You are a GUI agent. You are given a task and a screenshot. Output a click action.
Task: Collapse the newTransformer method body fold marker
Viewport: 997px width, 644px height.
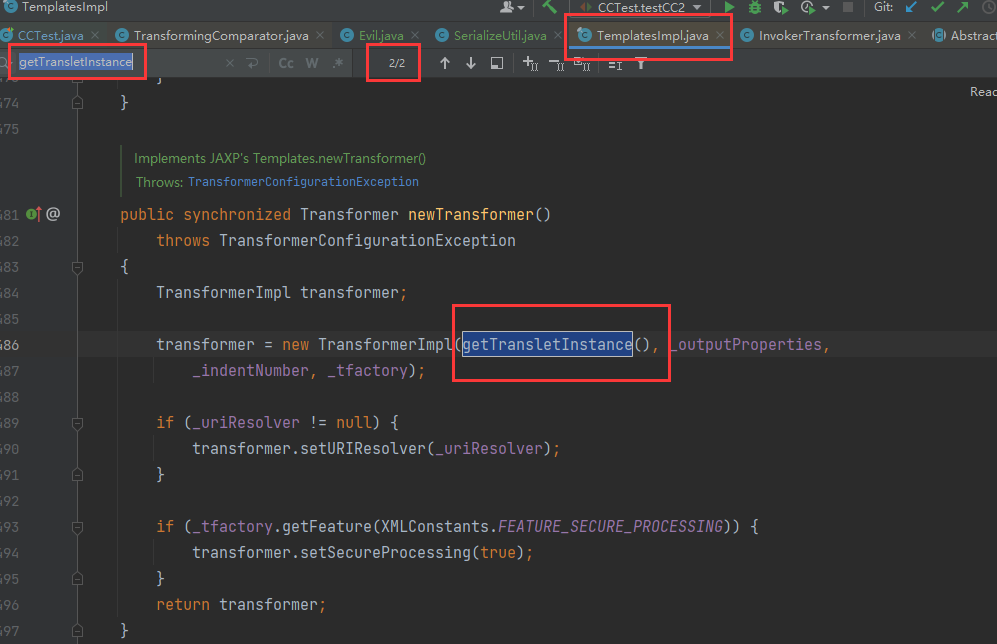(78, 267)
